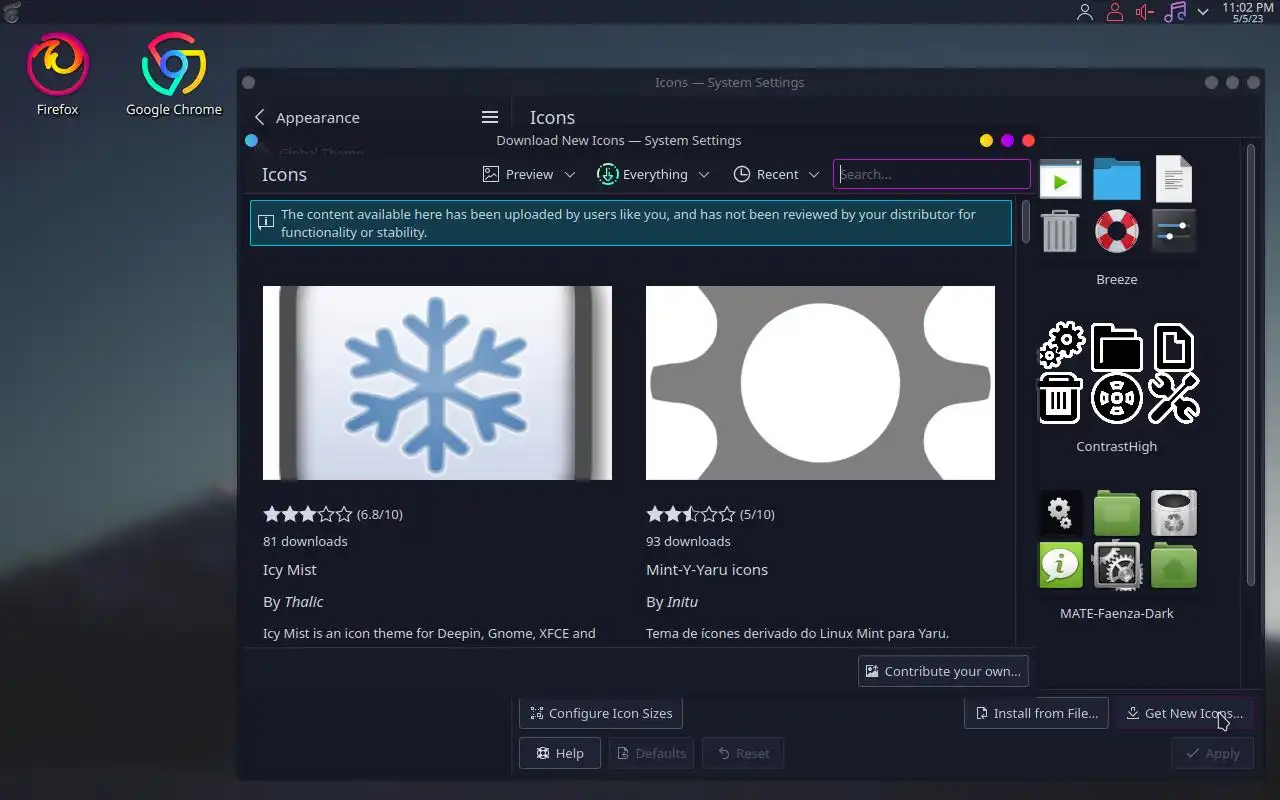Click author name Thalic
This screenshot has width=1280, height=800.
304,602
